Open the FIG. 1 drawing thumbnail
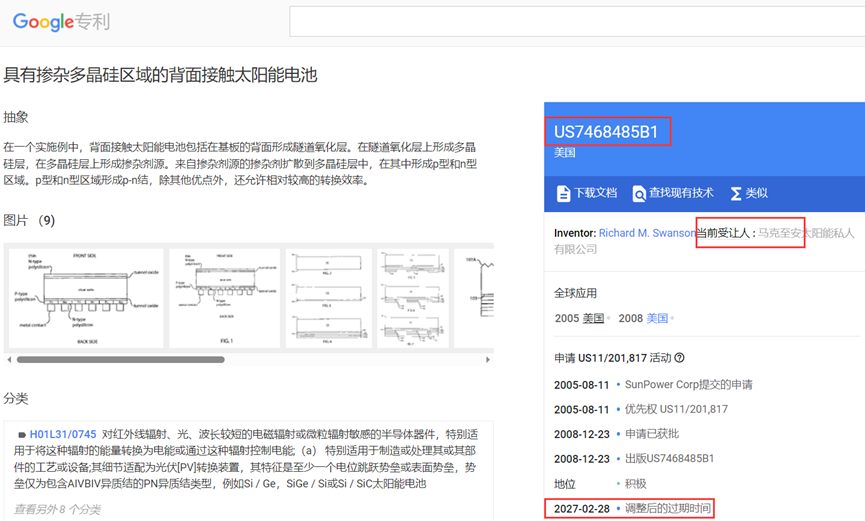The image size is (865, 521). tap(224, 298)
